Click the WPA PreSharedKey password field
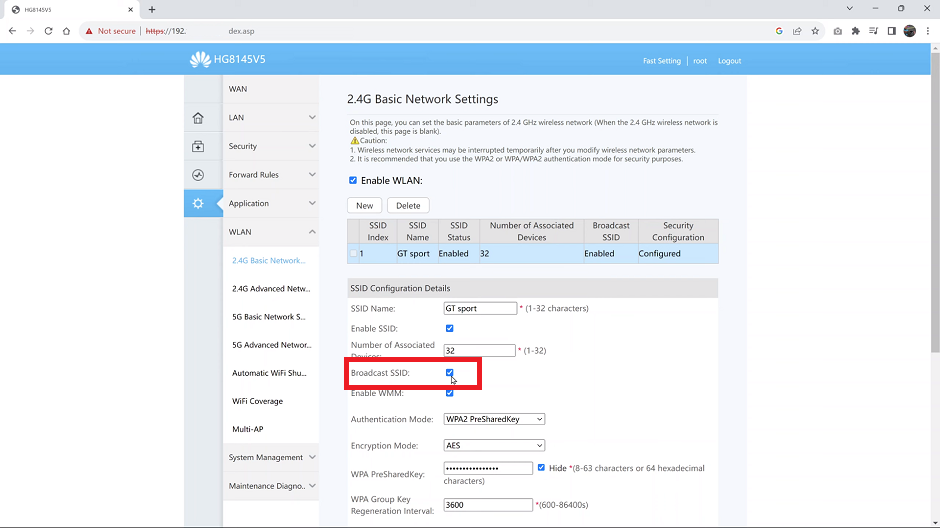Image resolution: width=940 pixels, height=528 pixels. pyautogui.click(x=488, y=468)
